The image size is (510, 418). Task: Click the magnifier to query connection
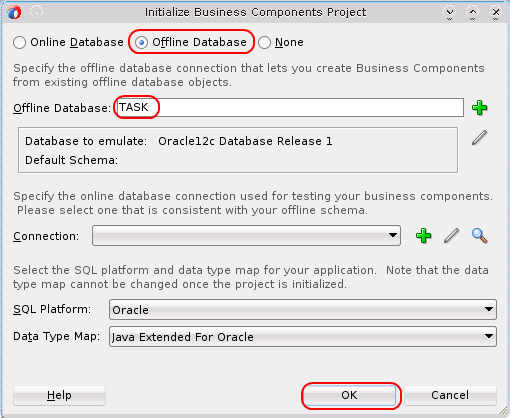480,236
